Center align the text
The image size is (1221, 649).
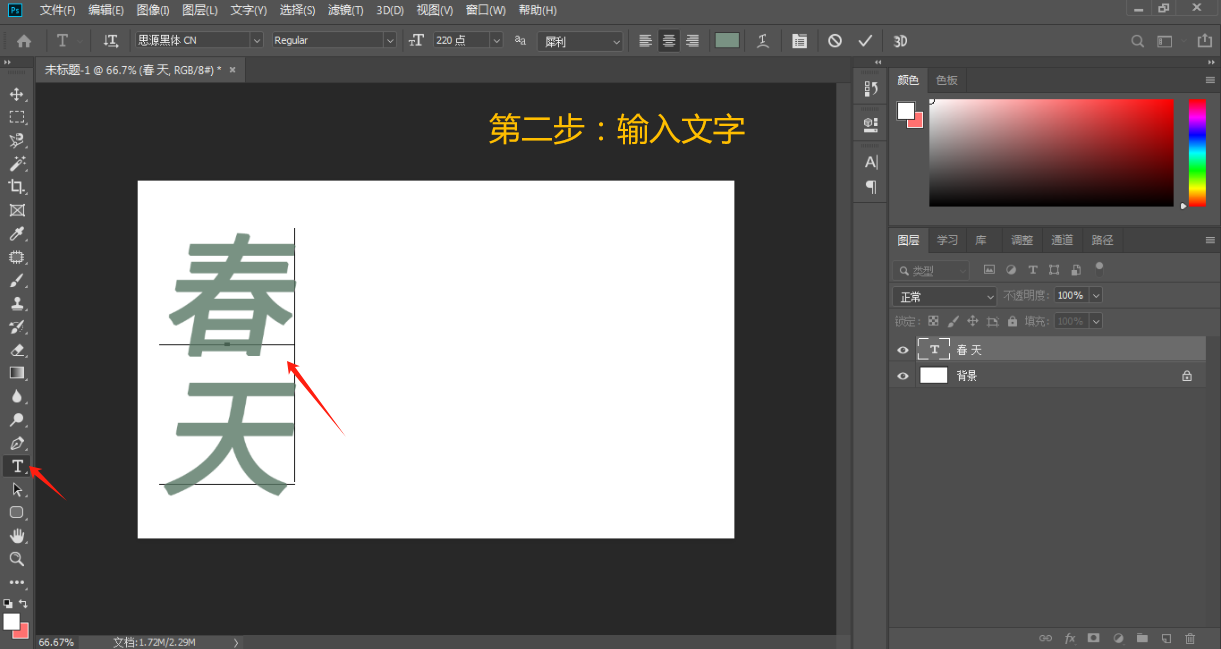click(x=669, y=41)
